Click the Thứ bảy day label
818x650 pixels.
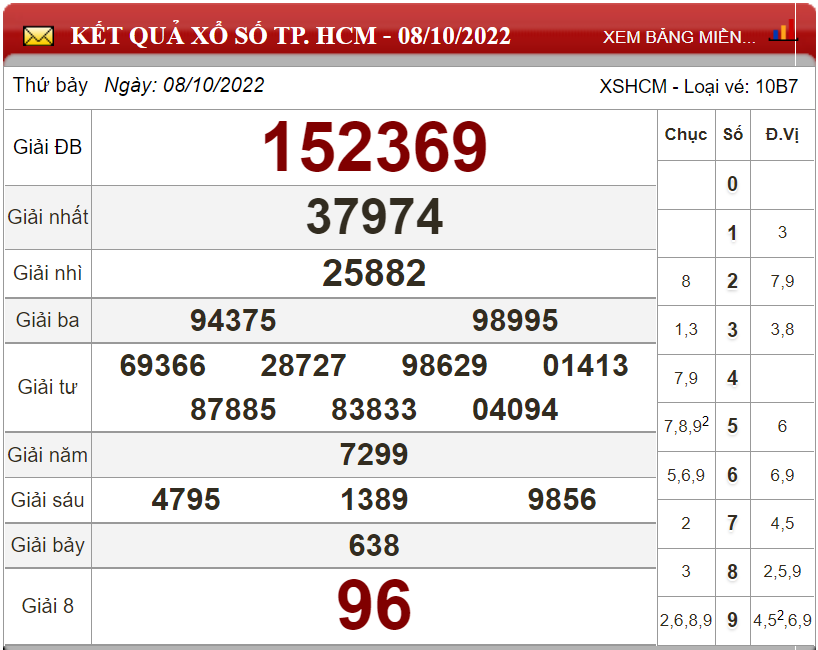click(50, 86)
